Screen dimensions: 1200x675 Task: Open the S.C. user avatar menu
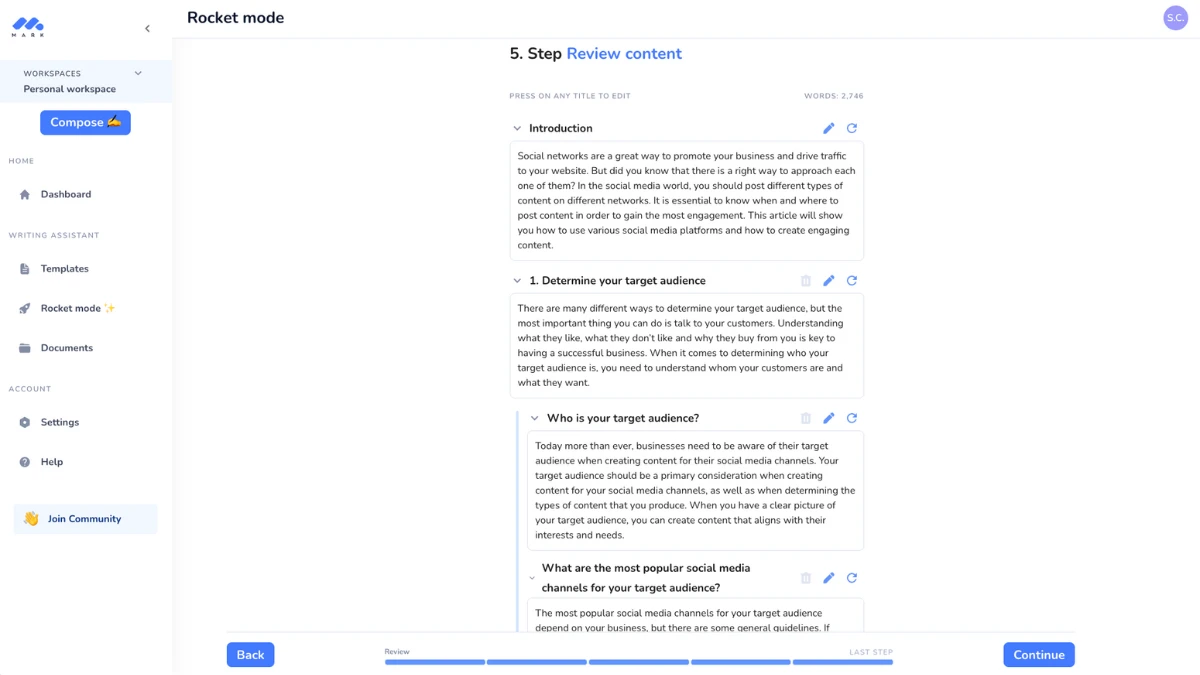1176,18
